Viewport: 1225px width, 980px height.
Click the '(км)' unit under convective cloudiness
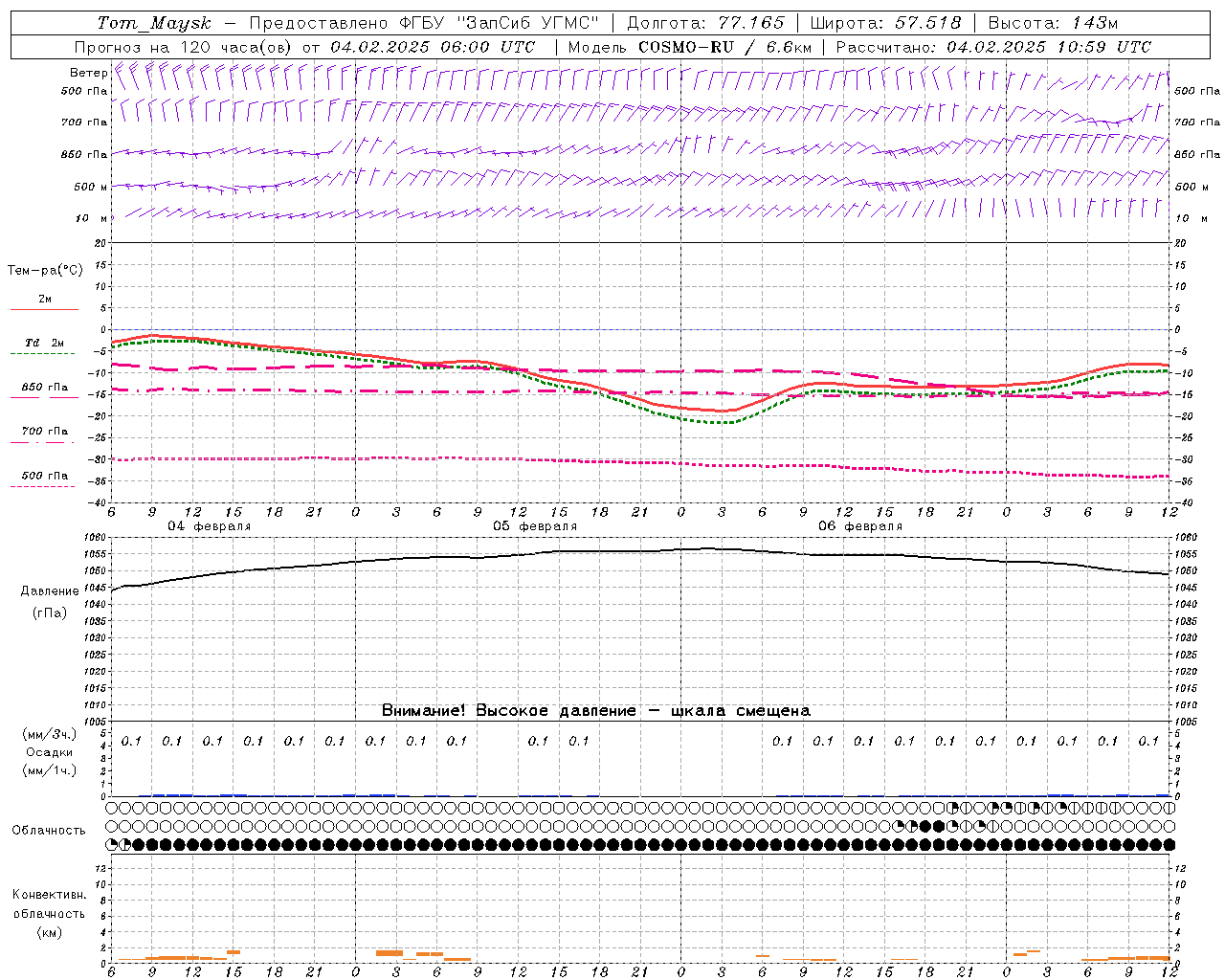pos(49,932)
